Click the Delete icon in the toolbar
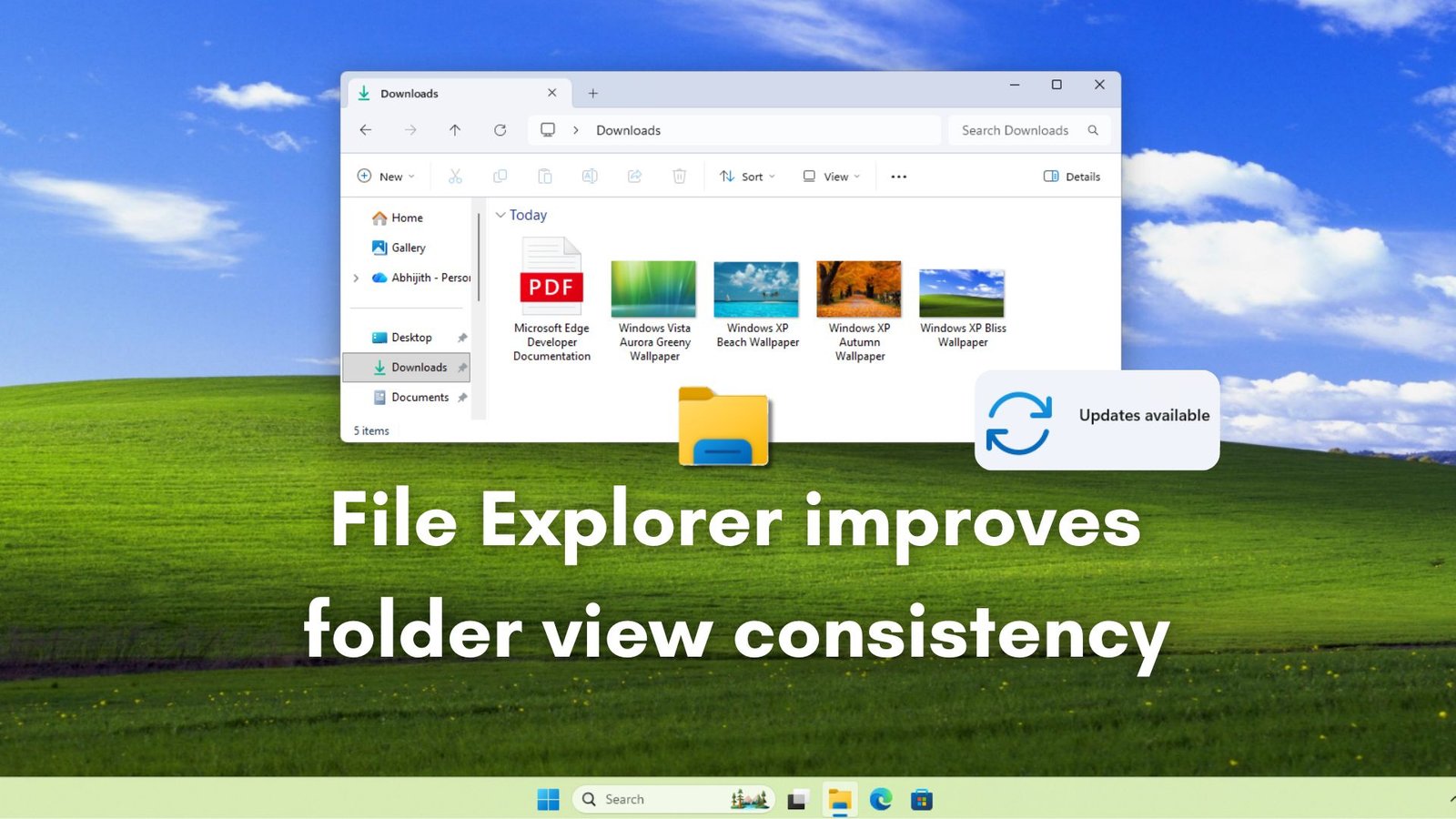Viewport: 1456px width, 819px height. coord(679,176)
